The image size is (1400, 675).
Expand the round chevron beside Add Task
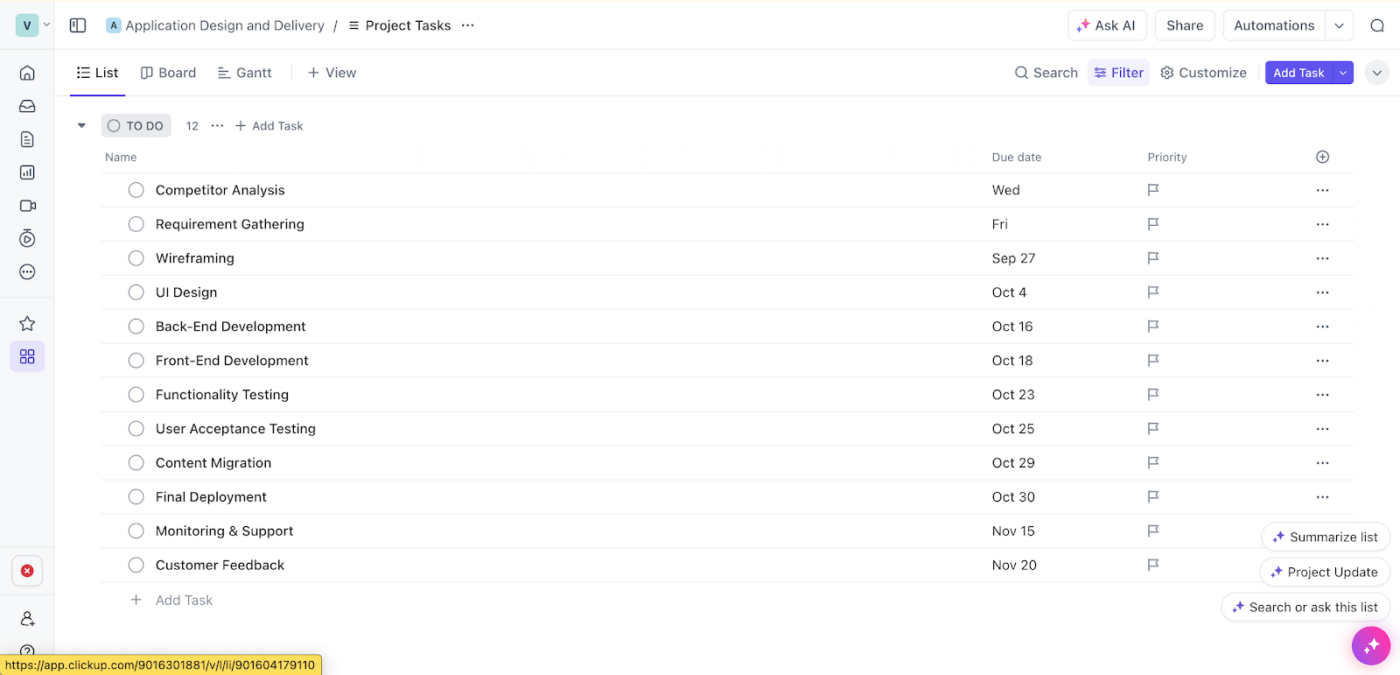(x=1377, y=73)
